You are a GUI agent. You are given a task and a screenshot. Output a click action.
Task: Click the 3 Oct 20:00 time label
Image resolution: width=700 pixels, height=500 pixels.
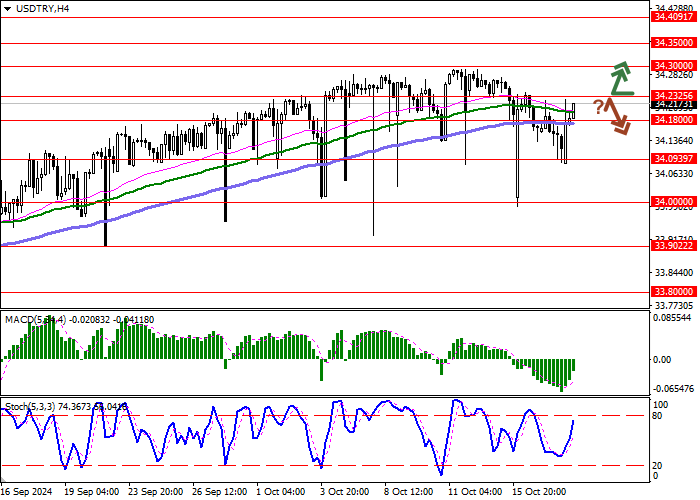pos(345,492)
